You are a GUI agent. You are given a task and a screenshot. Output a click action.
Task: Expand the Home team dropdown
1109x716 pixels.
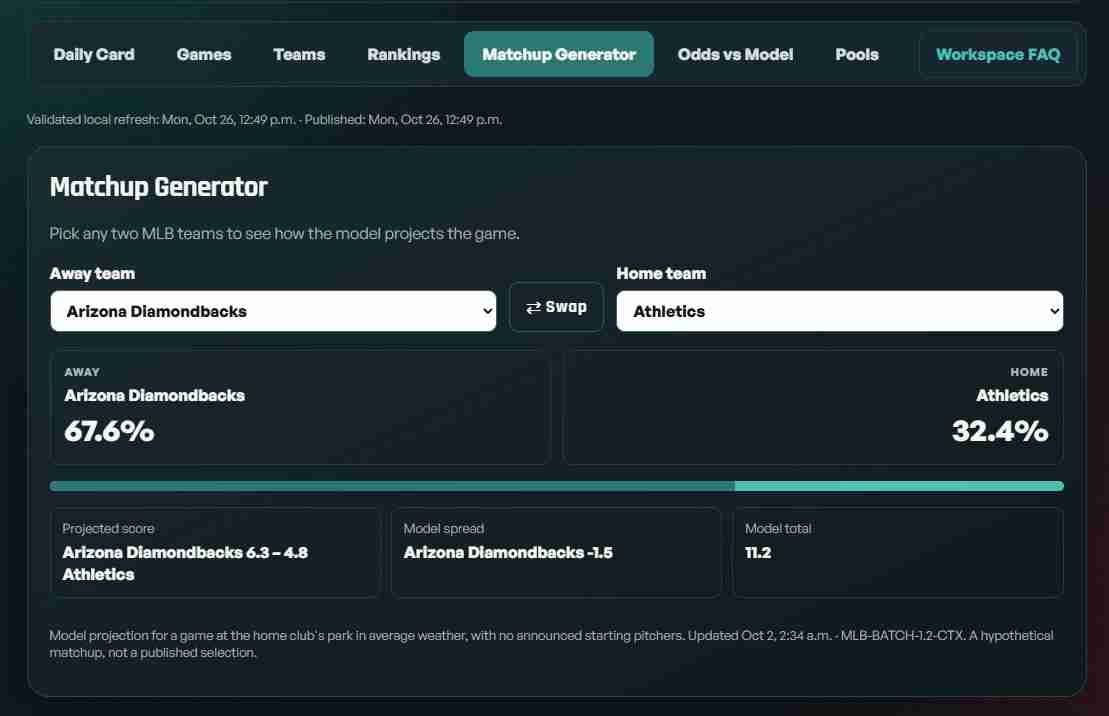click(840, 311)
